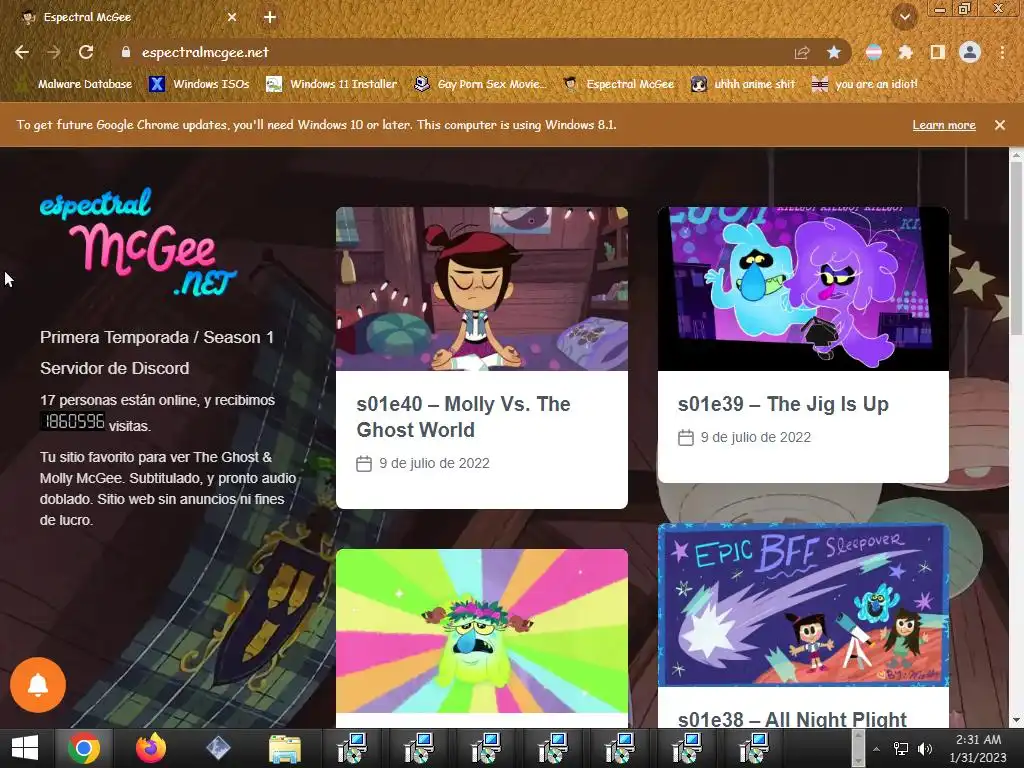Open Epic BFF Sleepover thumbnail
The image size is (1024, 768).
(x=803, y=605)
